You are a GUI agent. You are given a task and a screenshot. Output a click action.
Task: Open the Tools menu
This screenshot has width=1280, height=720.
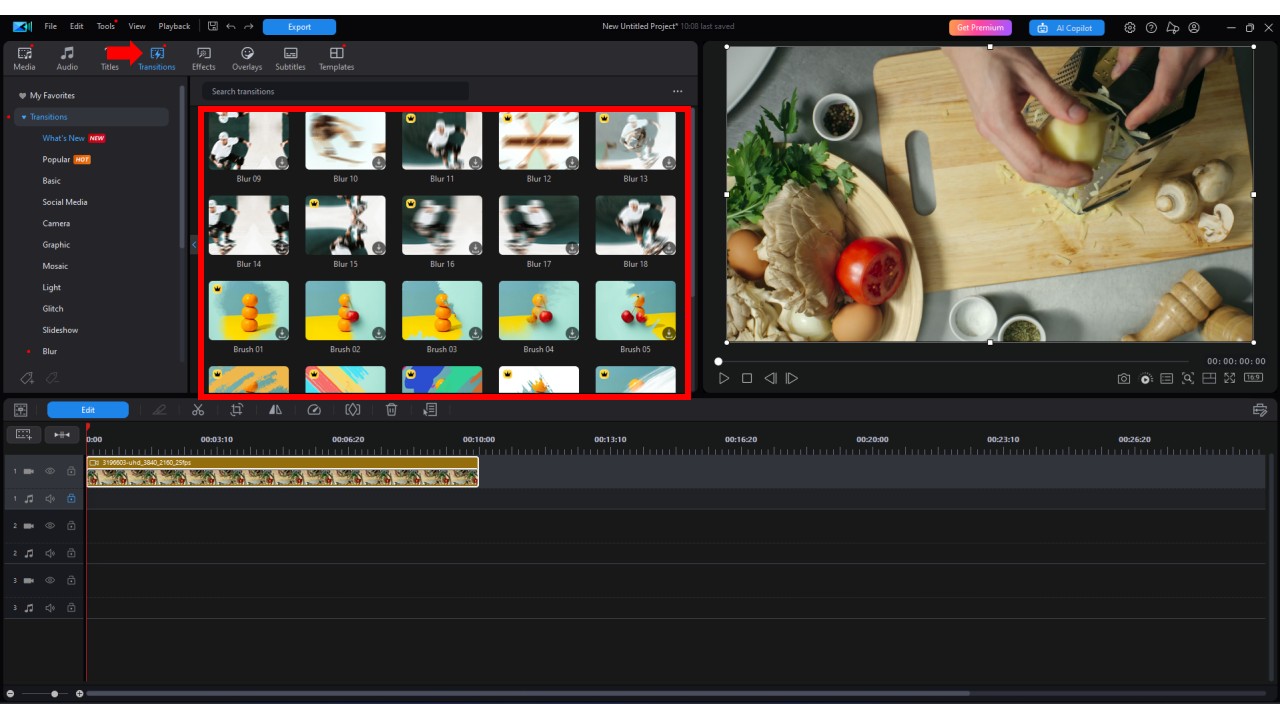pos(106,27)
